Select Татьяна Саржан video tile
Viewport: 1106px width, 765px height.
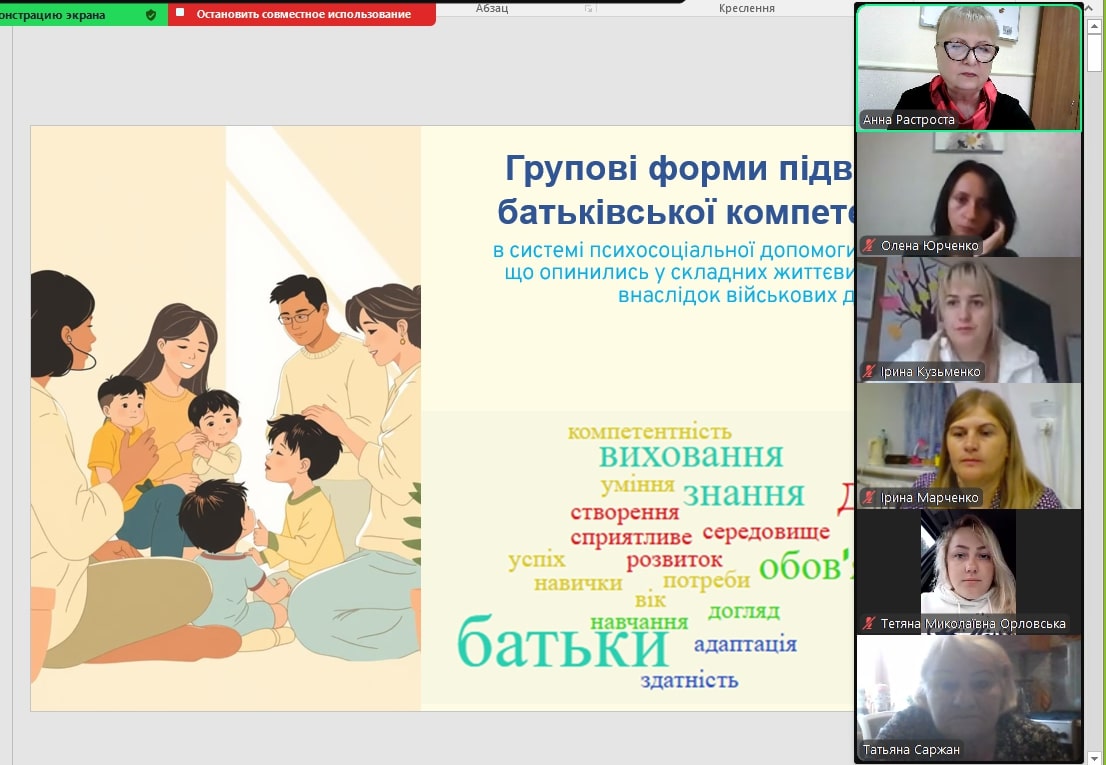[968, 698]
